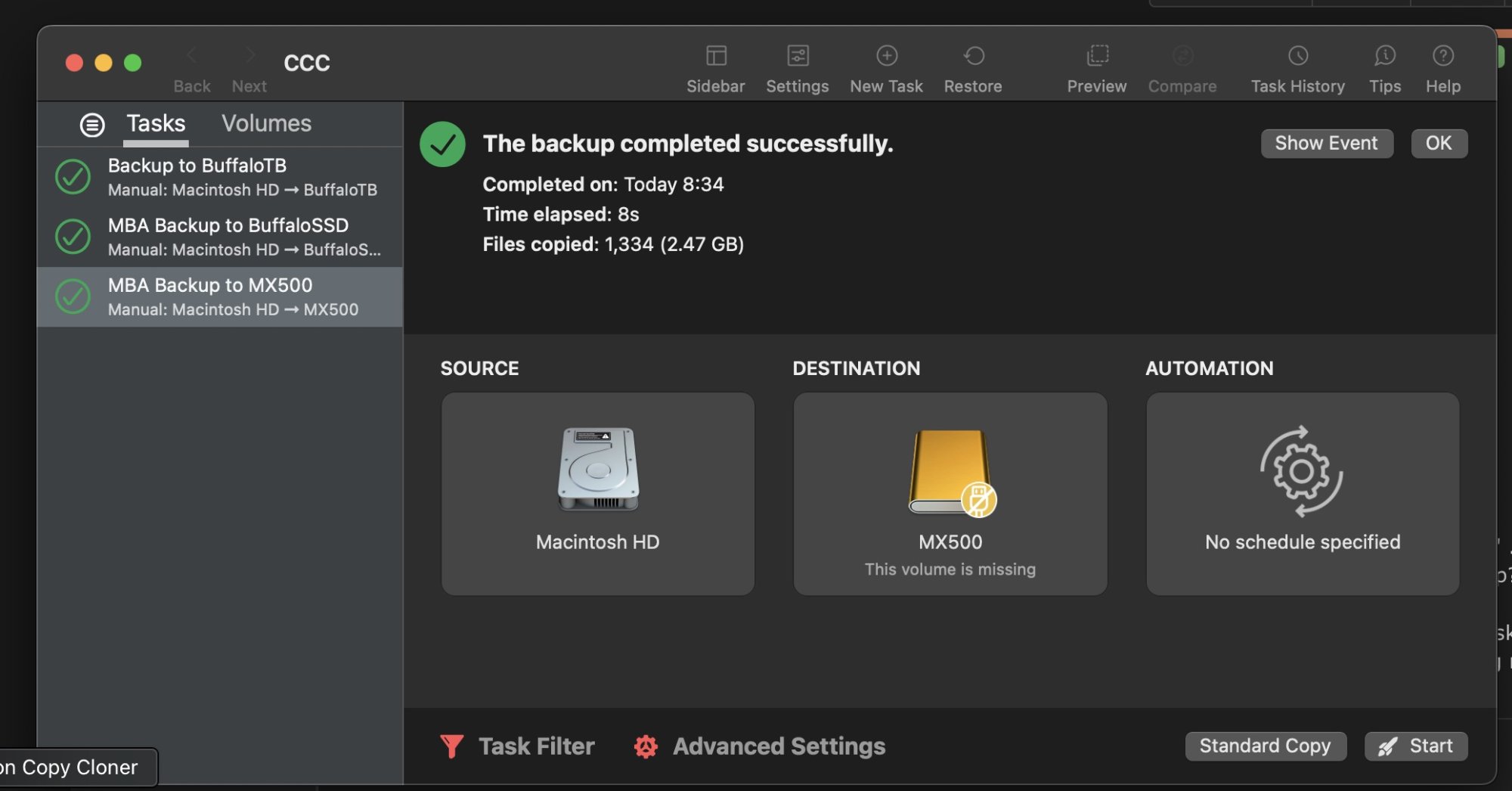Click 'This volume is missing' text
The width and height of the screenshot is (1512, 791).
click(950, 569)
